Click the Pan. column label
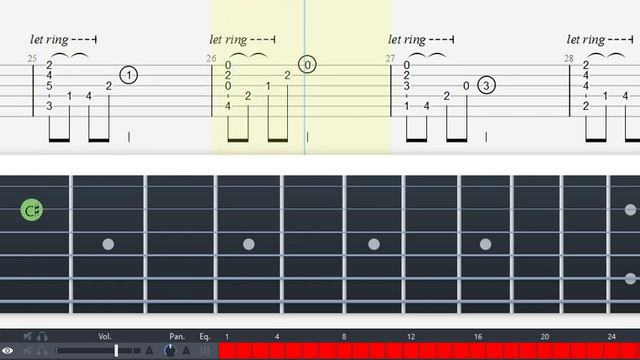This screenshot has width=640, height=360. pos(177,337)
